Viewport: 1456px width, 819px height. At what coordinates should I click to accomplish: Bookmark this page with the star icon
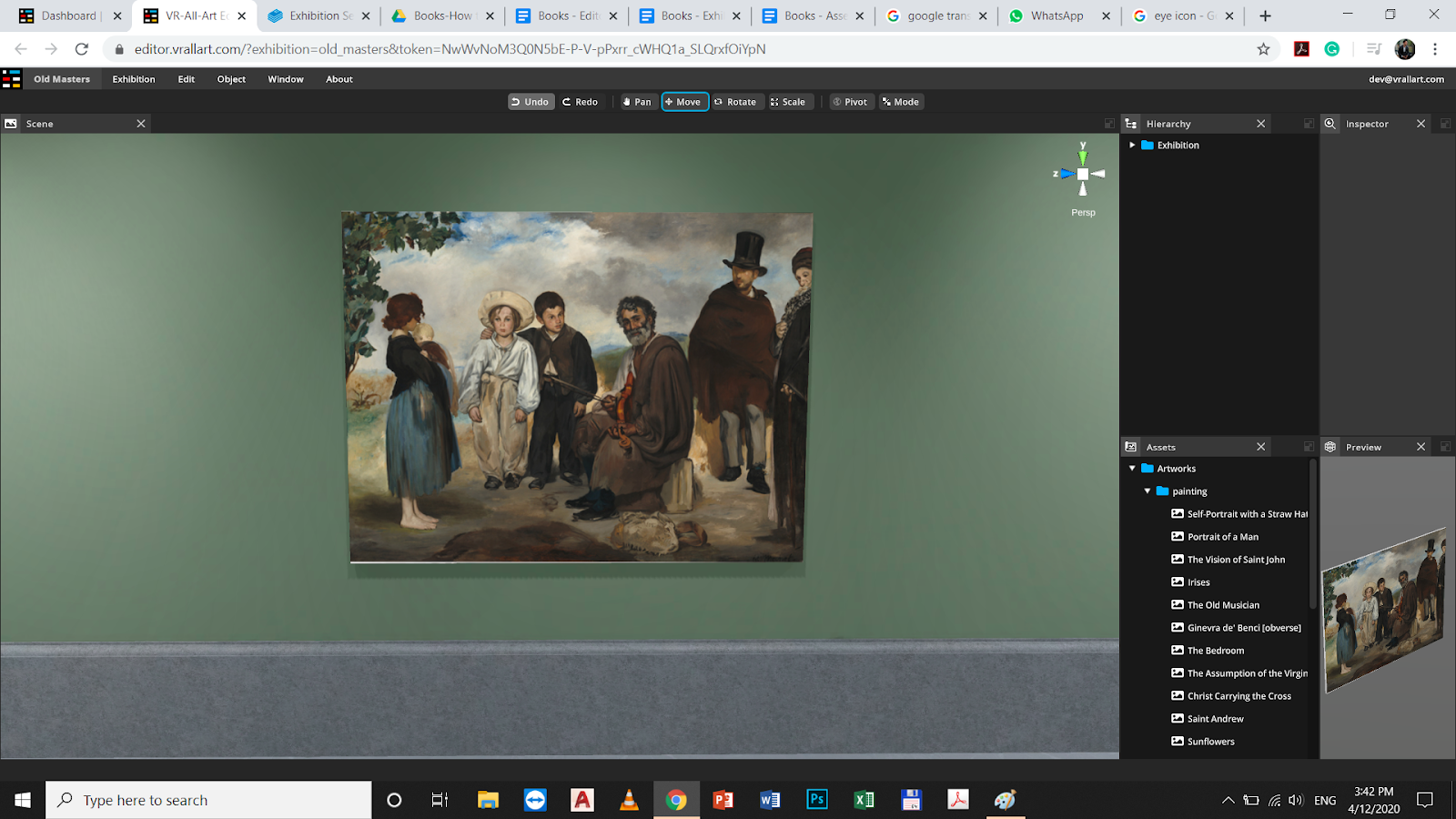1263,49
